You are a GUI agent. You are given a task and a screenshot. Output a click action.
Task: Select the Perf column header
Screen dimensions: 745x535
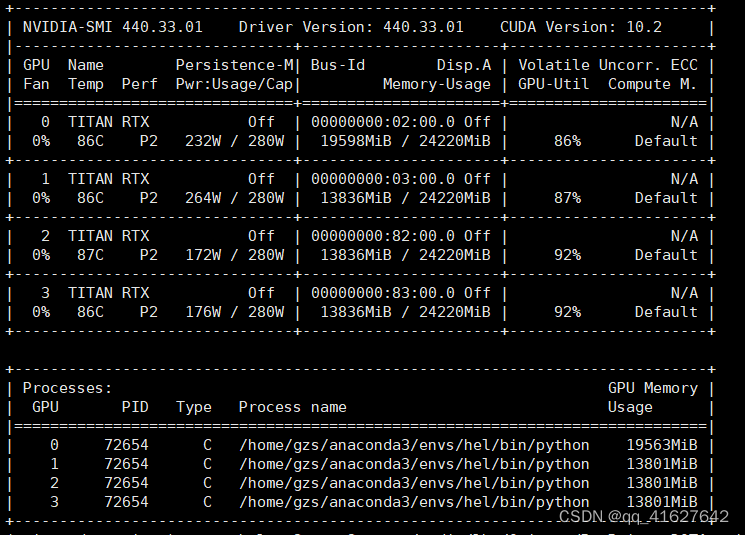pos(139,84)
